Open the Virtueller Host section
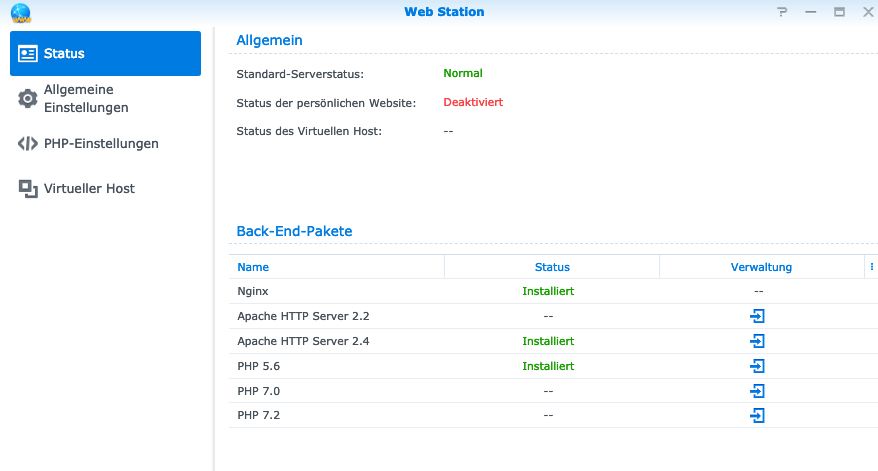The image size is (878, 471). tap(88, 188)
